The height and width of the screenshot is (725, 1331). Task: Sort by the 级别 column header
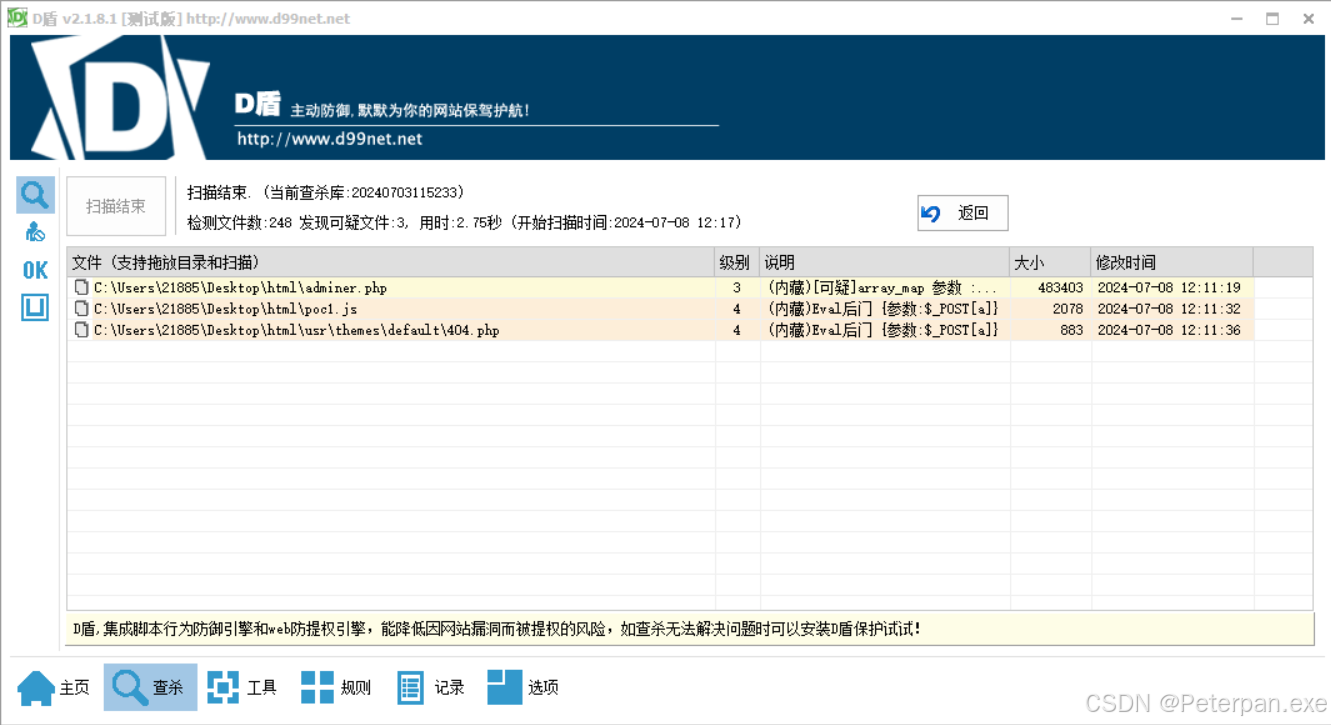pyautogui.click(x=736, y=262)
